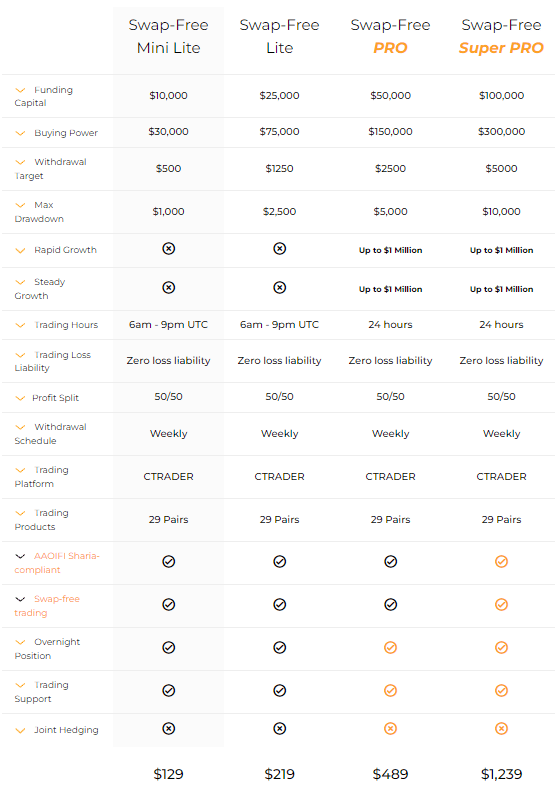
Task: Expand the Funding Capital row
Action: click(20, 90)
